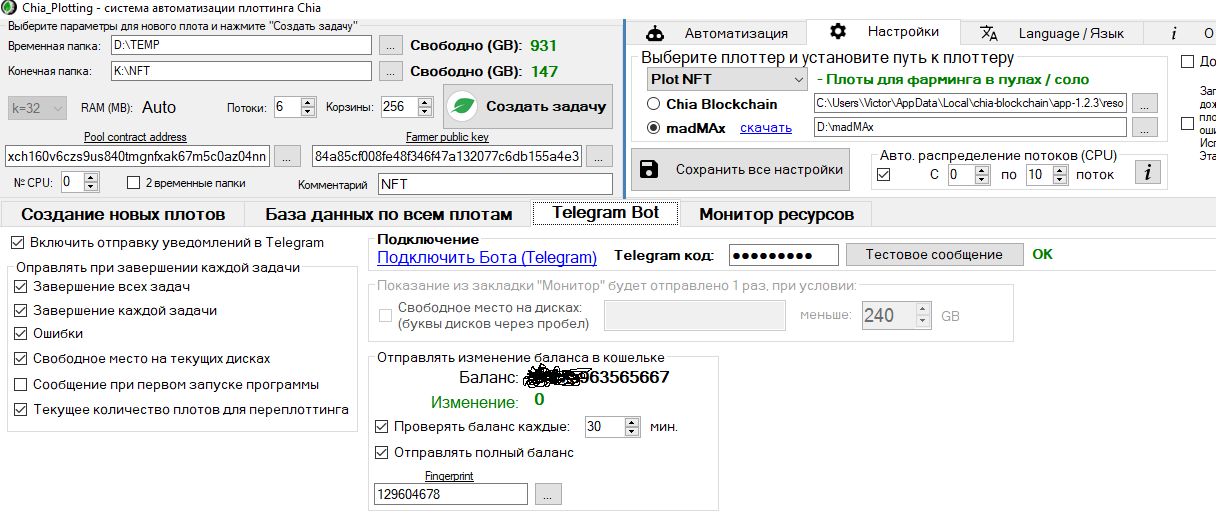Click the Telegram код password field
The height and width of the screenshot is (522, 1216).
(783, 255)
